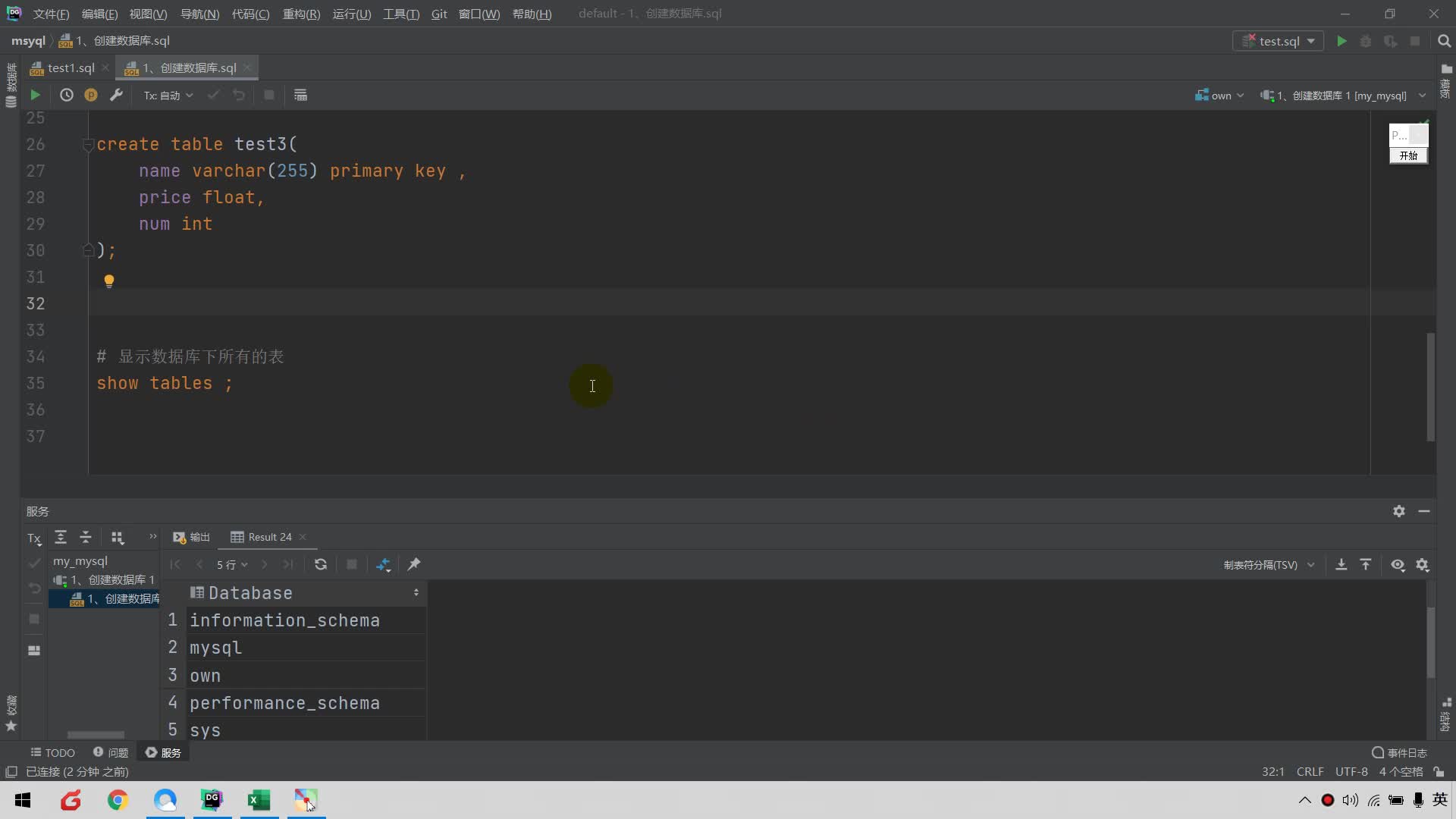This screenshot has height=819, width=1456.
Task: Show hidden Services toolbar chevrons
Action: (x=152, y=536)
